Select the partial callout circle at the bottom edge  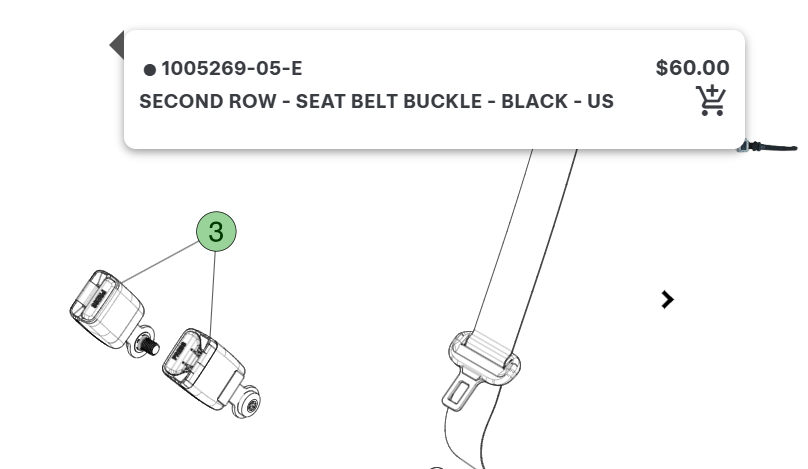[435, 466]
